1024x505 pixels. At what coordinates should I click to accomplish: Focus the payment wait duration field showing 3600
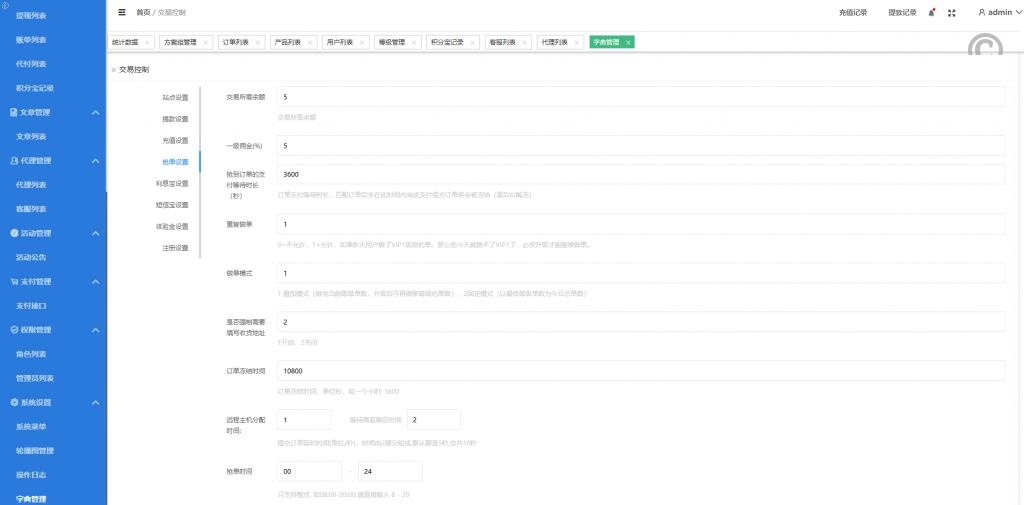point(641,174)
